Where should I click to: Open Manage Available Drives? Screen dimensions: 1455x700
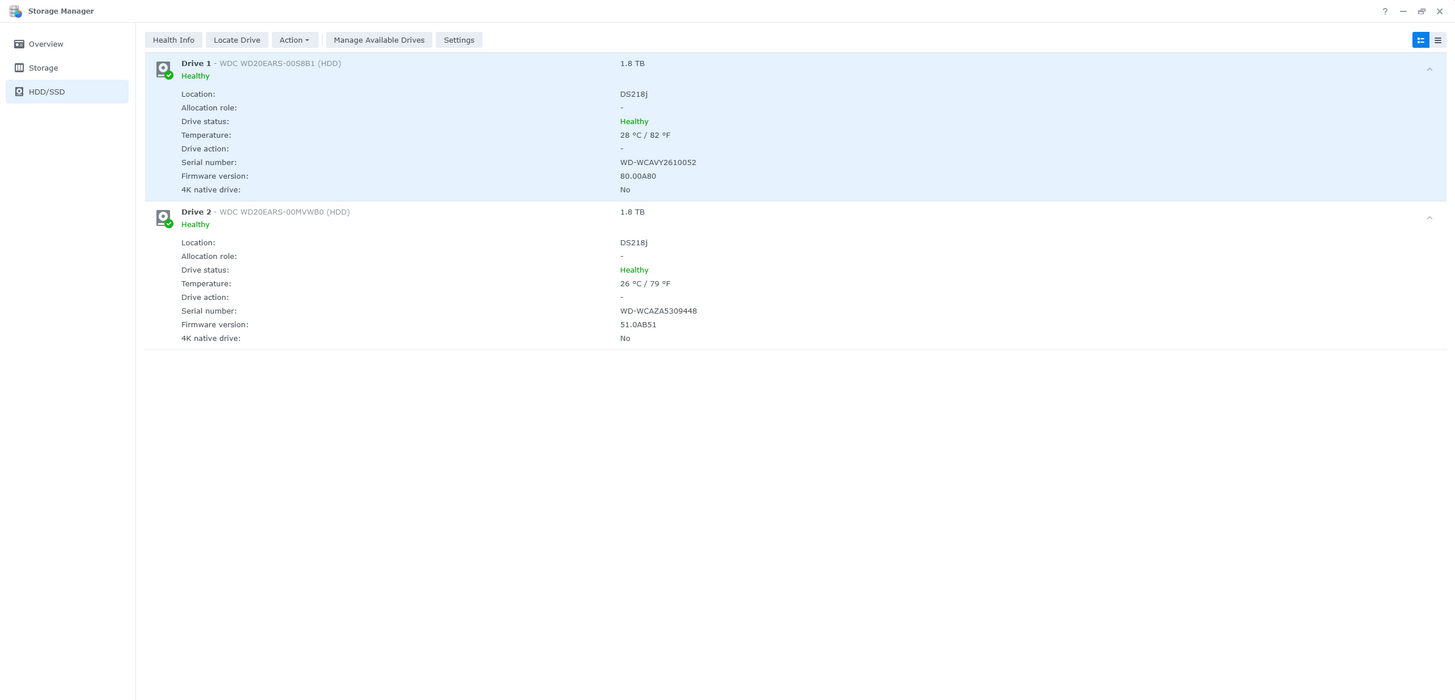coord(378,40)
